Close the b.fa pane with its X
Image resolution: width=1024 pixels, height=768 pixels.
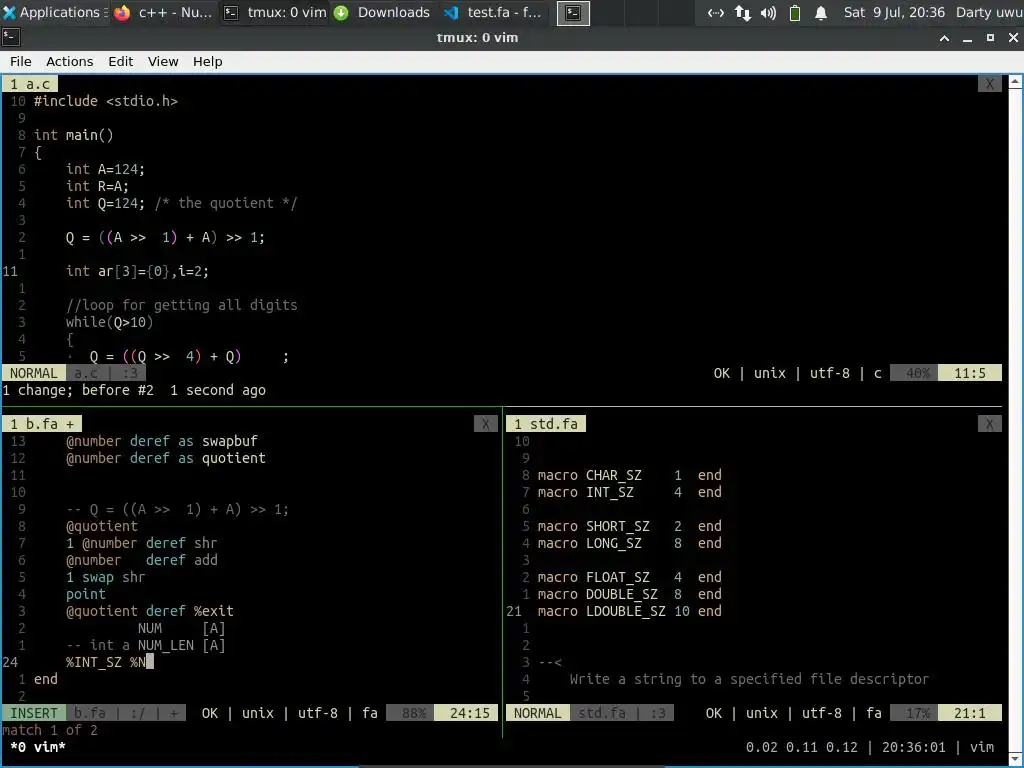pos(485,424)
